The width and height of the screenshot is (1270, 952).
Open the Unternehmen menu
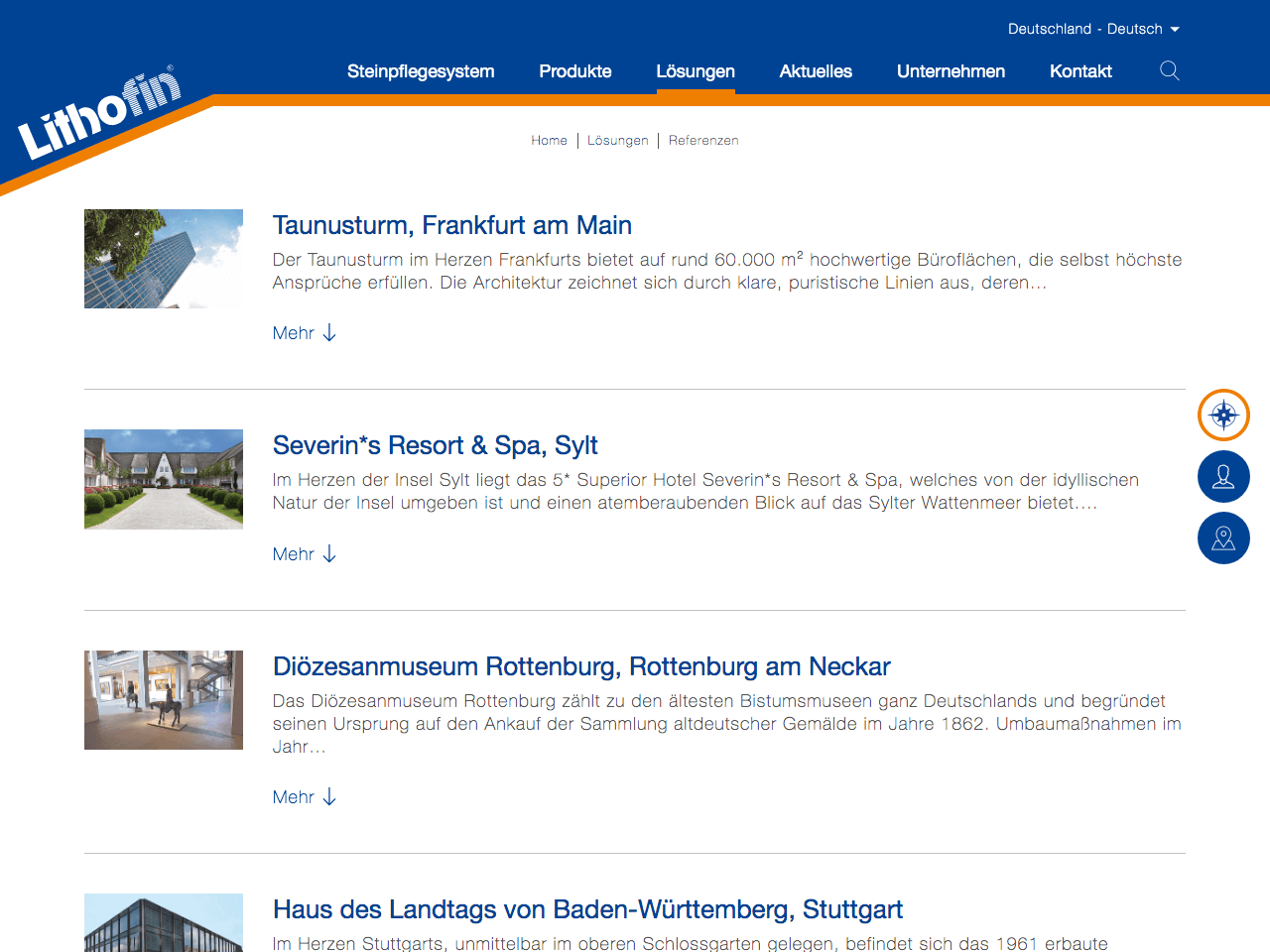pyautogui.click(x=951, y=71)
